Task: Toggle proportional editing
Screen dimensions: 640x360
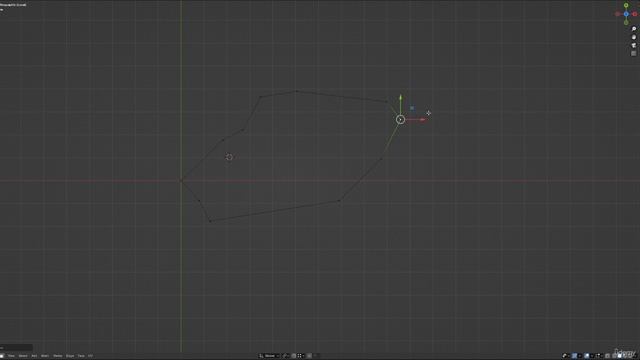Action: [x=309, y=356]
